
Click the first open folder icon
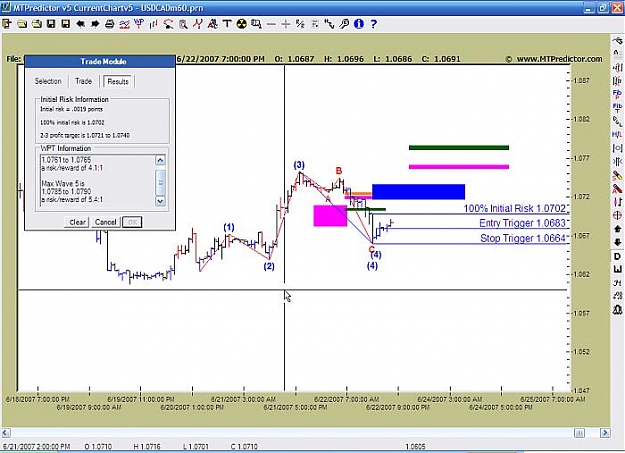tap(22, 24)
